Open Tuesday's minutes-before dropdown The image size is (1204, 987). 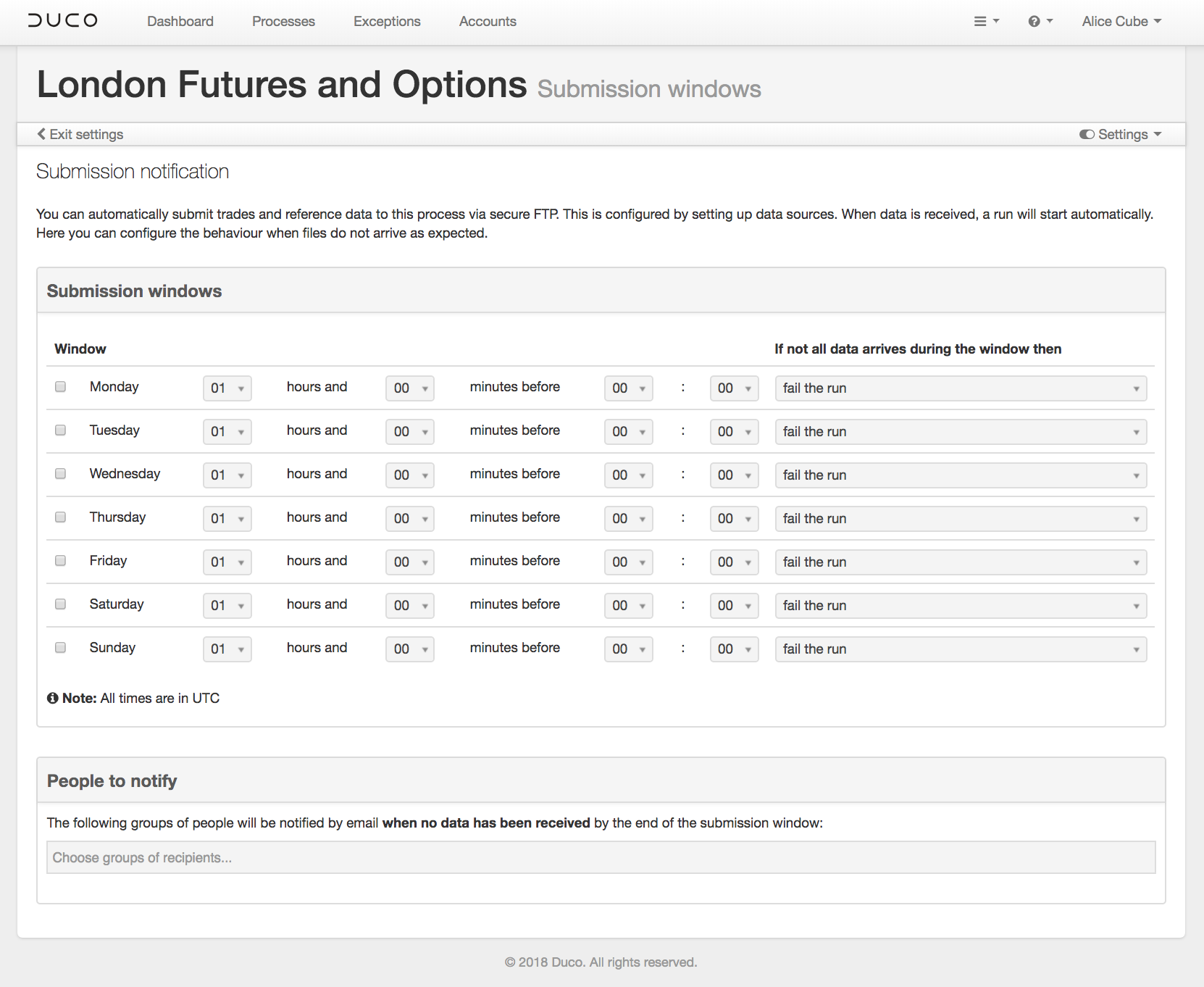(410, 432)
